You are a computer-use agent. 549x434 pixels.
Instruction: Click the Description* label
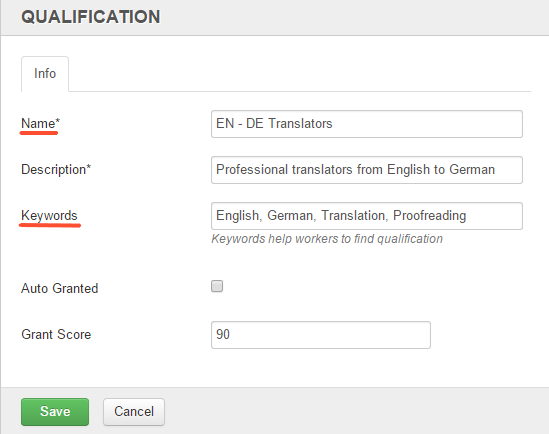click(x=56, y=169)
